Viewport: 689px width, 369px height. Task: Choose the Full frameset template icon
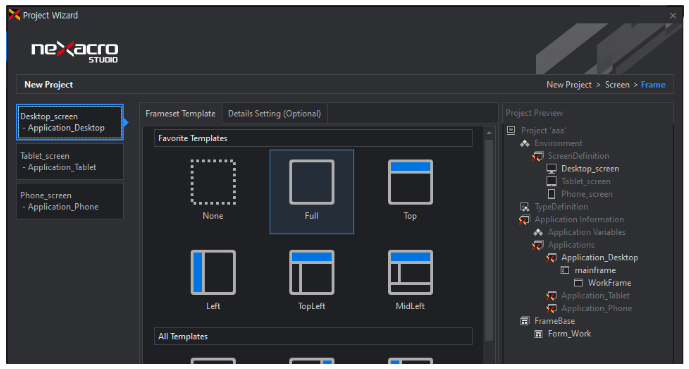click(312, 182)
